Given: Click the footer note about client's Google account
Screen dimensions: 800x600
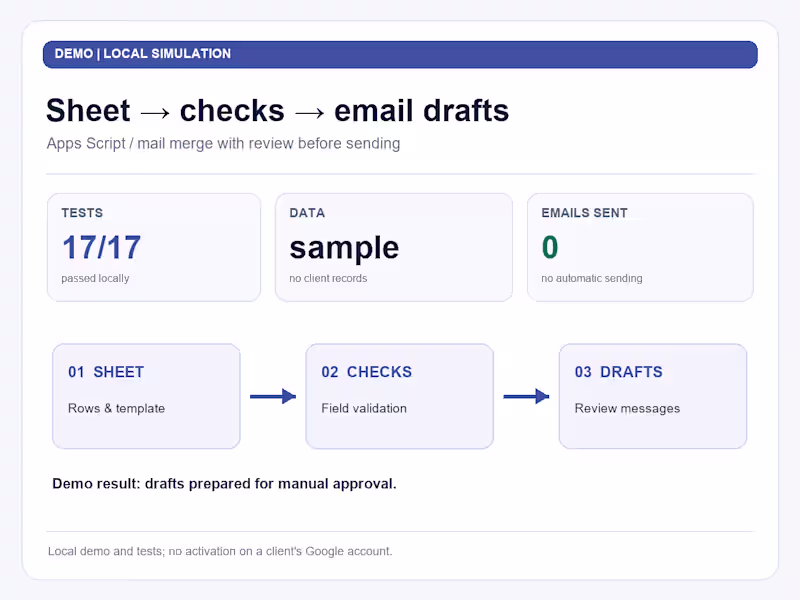Looking at the screenshot, I should (220, 552).
